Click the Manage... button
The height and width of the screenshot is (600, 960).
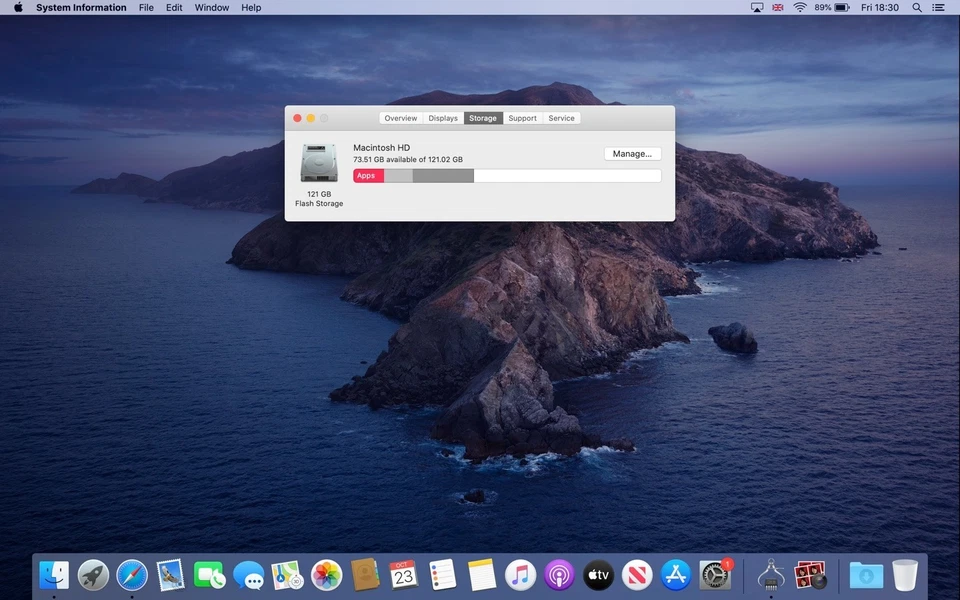[x=632, y=154]
